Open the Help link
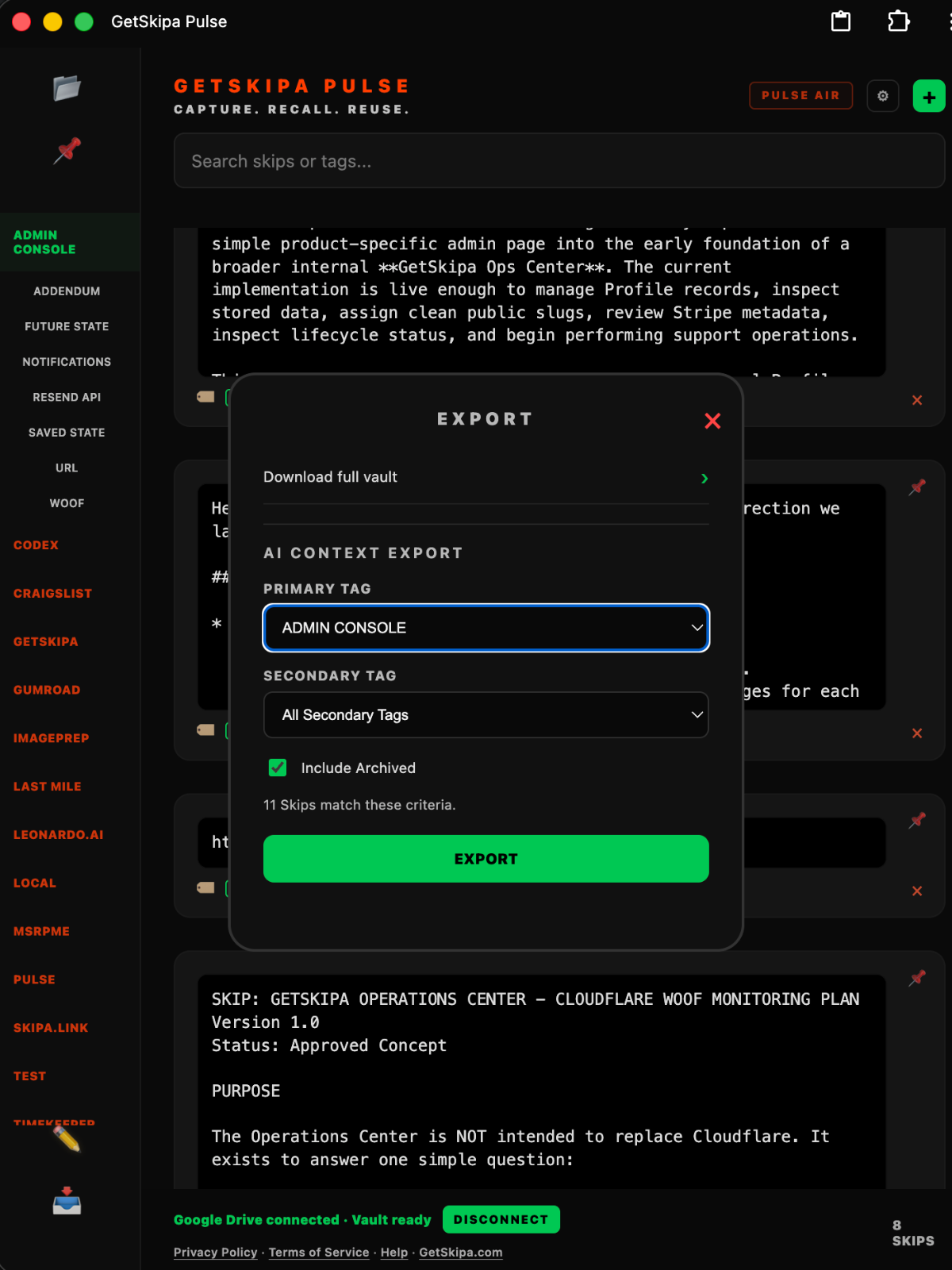Viewport: 952px width, 1270px height. 393,1253
